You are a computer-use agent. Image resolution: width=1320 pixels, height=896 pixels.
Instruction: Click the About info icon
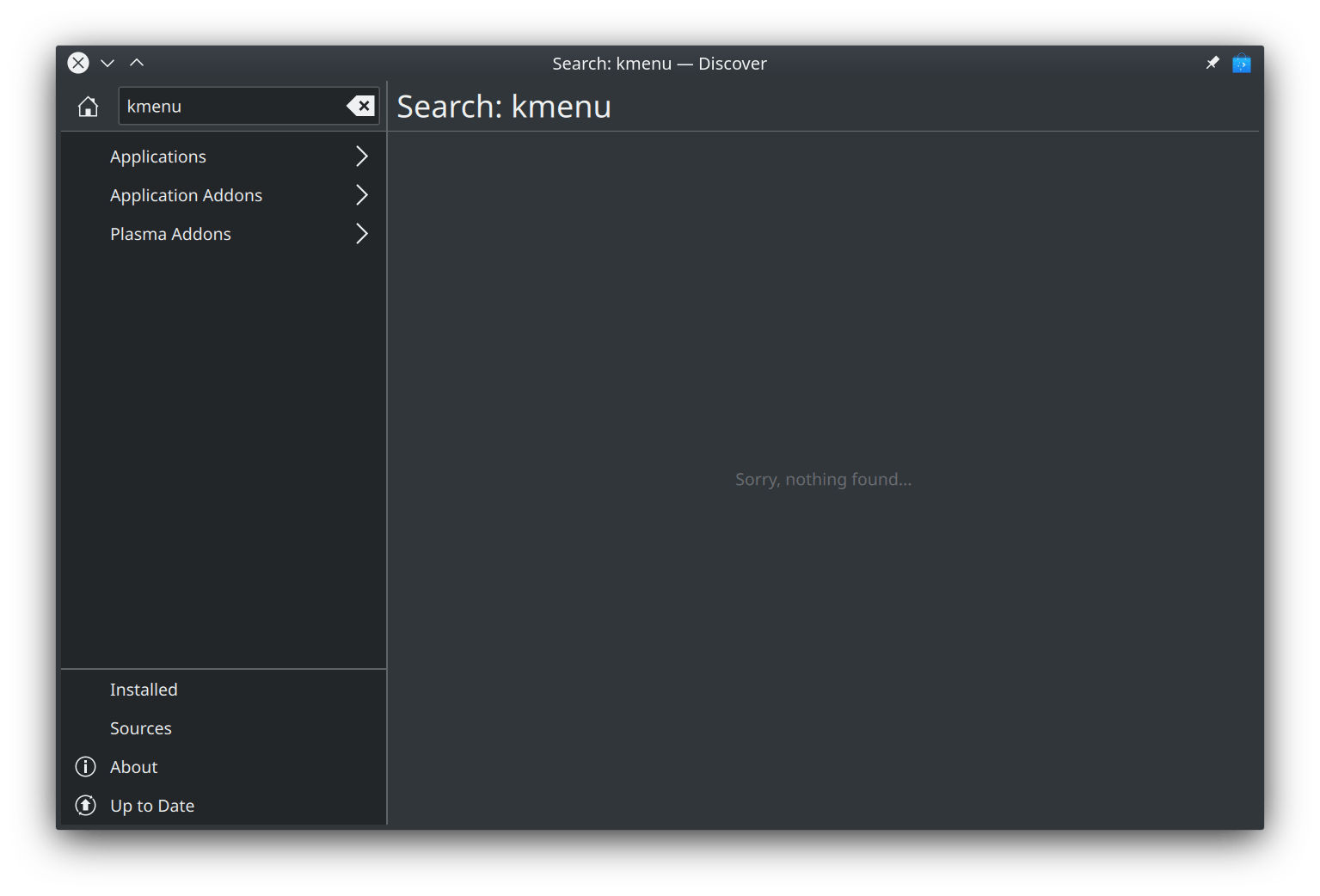(x=86, y=767)
